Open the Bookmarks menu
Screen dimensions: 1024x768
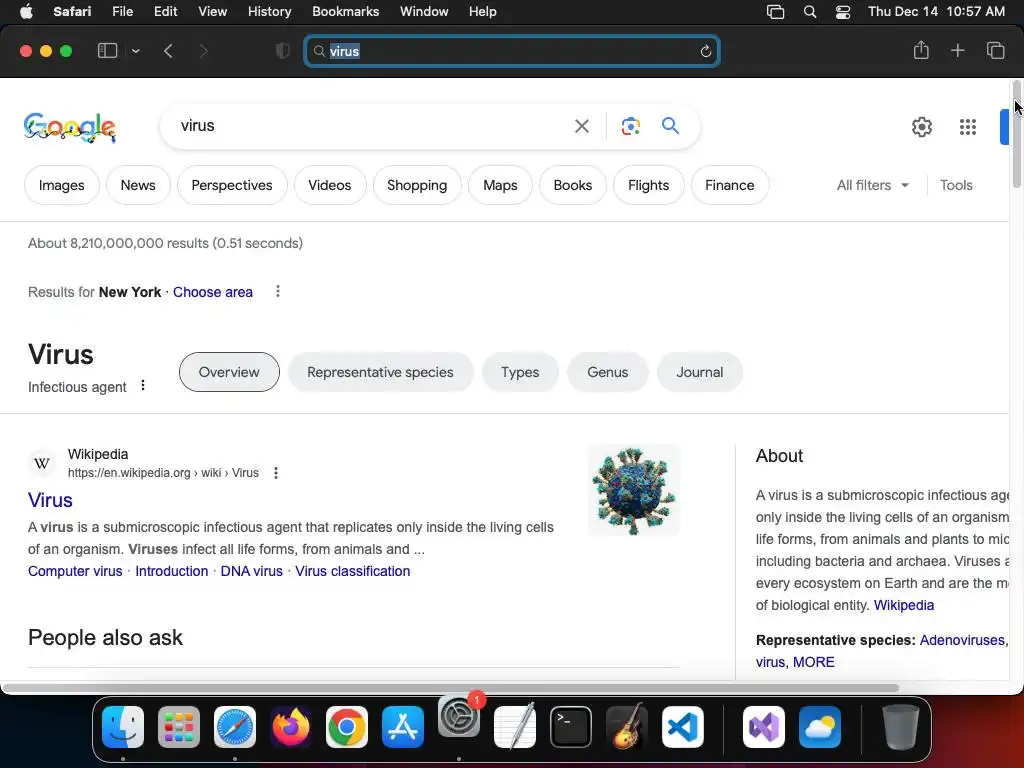345,11
